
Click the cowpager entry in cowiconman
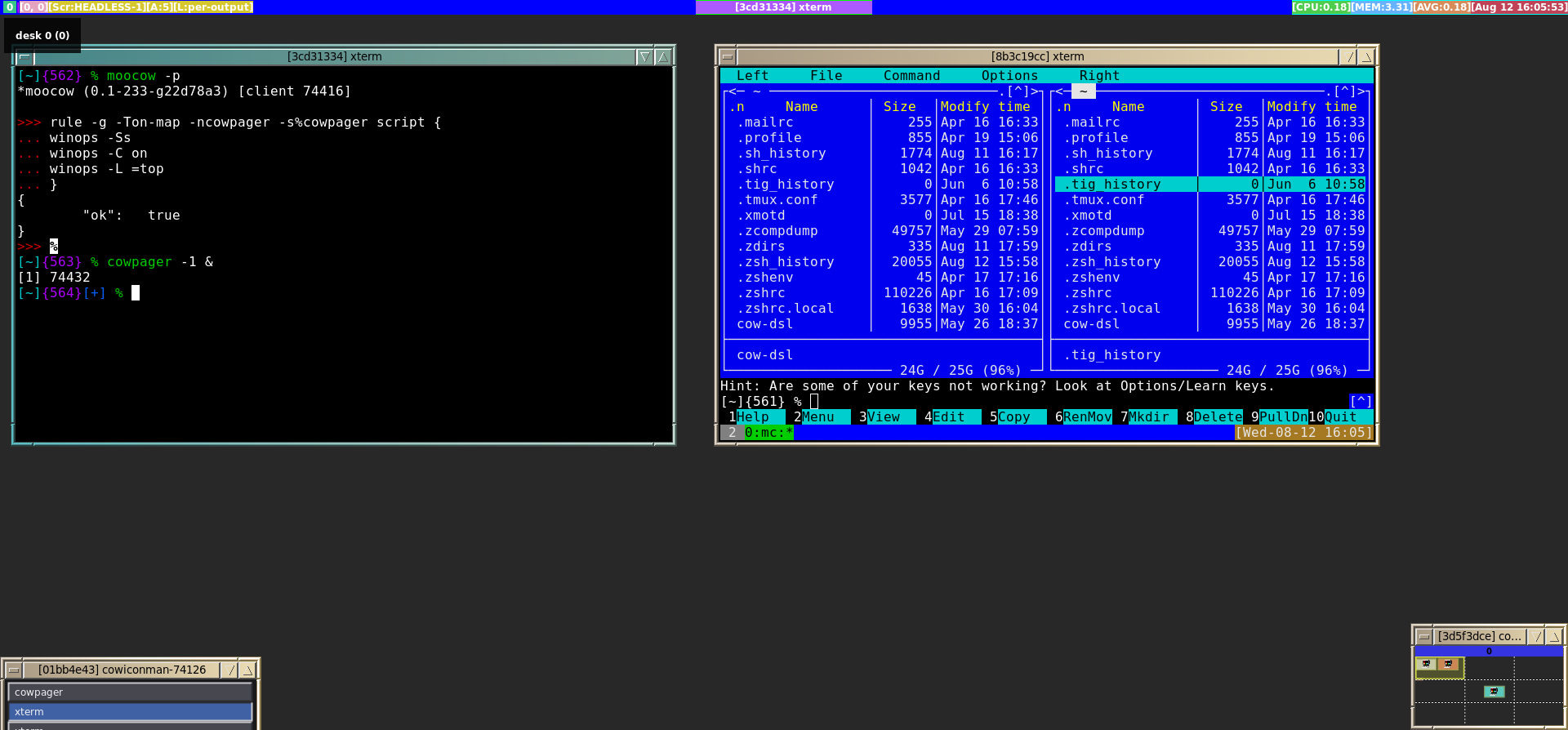tap(130, 692)
